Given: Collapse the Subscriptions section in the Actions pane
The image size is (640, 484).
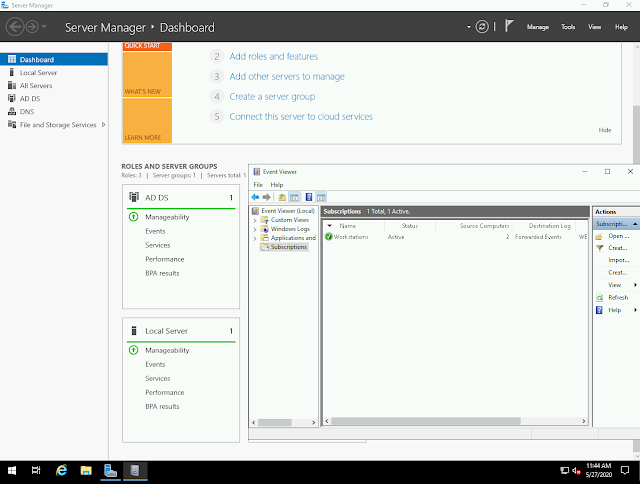Looking at the screenshot, I should (x=635, y=224).
